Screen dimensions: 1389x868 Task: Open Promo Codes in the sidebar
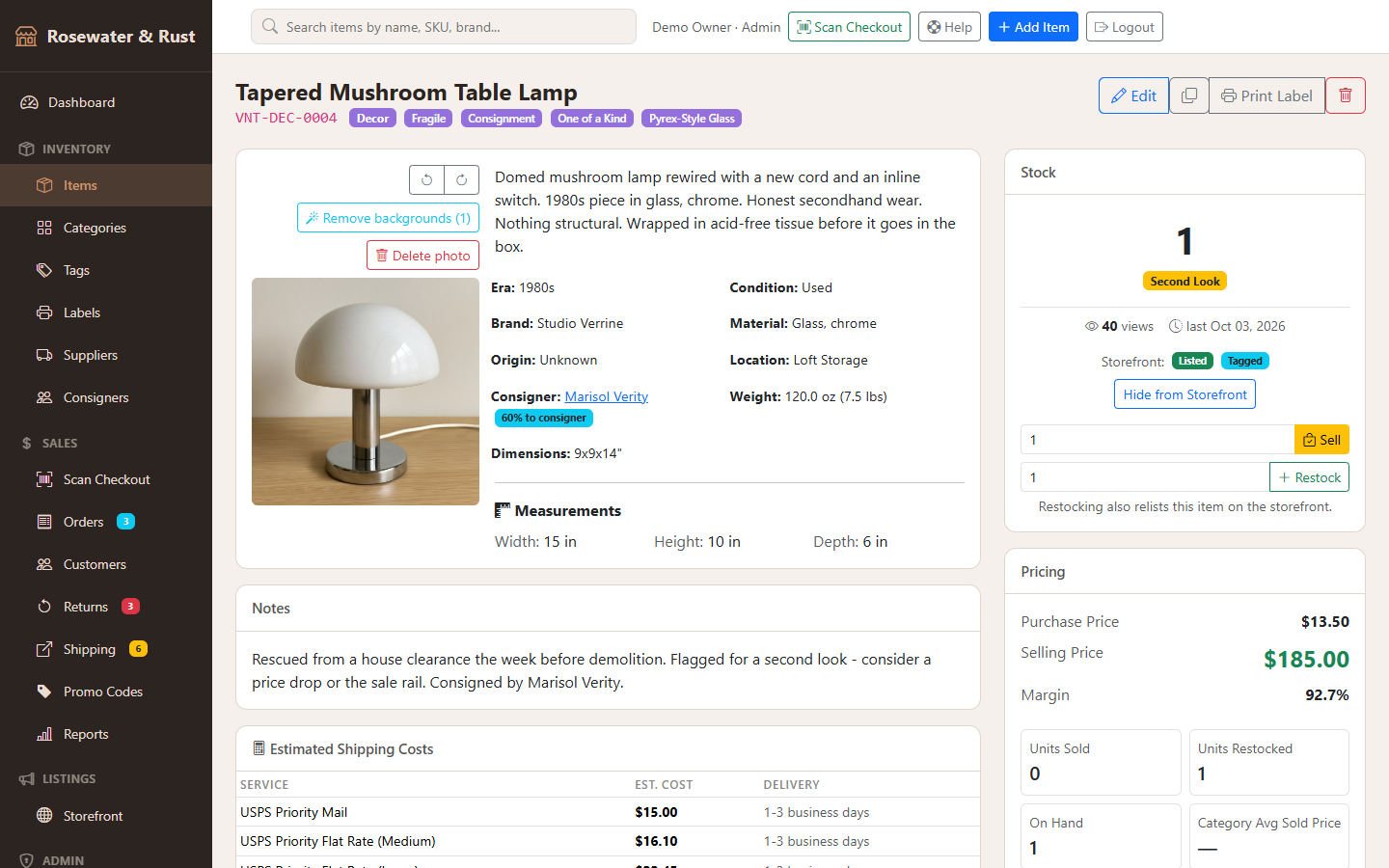(106, 692)
